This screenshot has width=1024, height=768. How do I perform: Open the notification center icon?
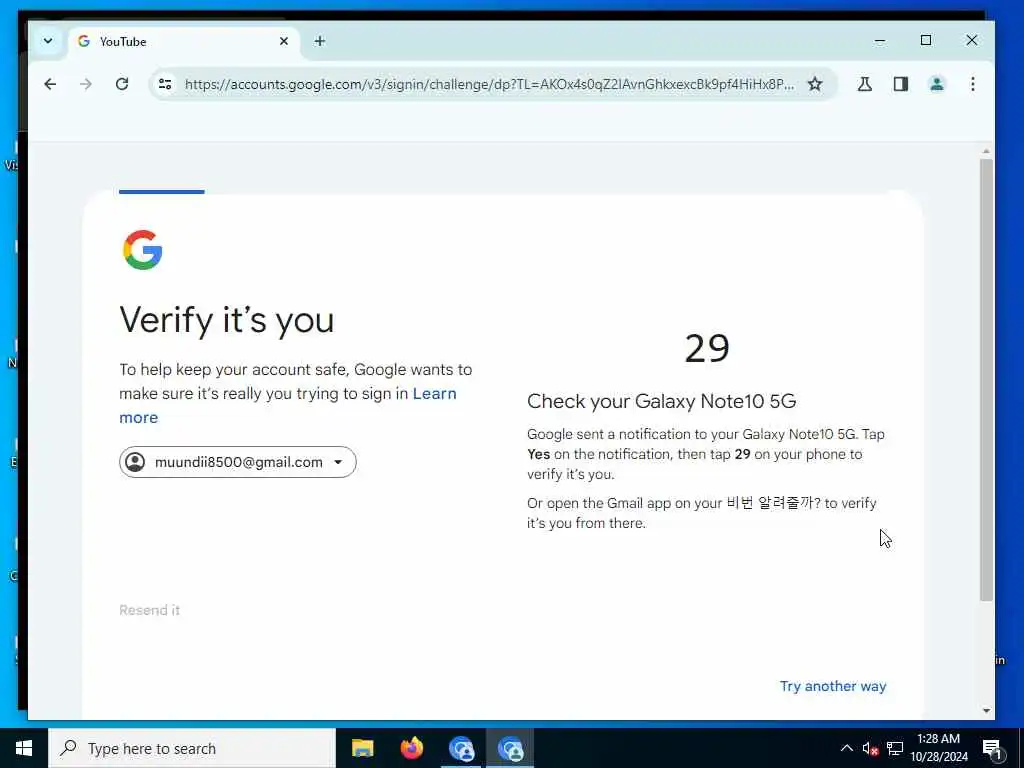[991, 748]
